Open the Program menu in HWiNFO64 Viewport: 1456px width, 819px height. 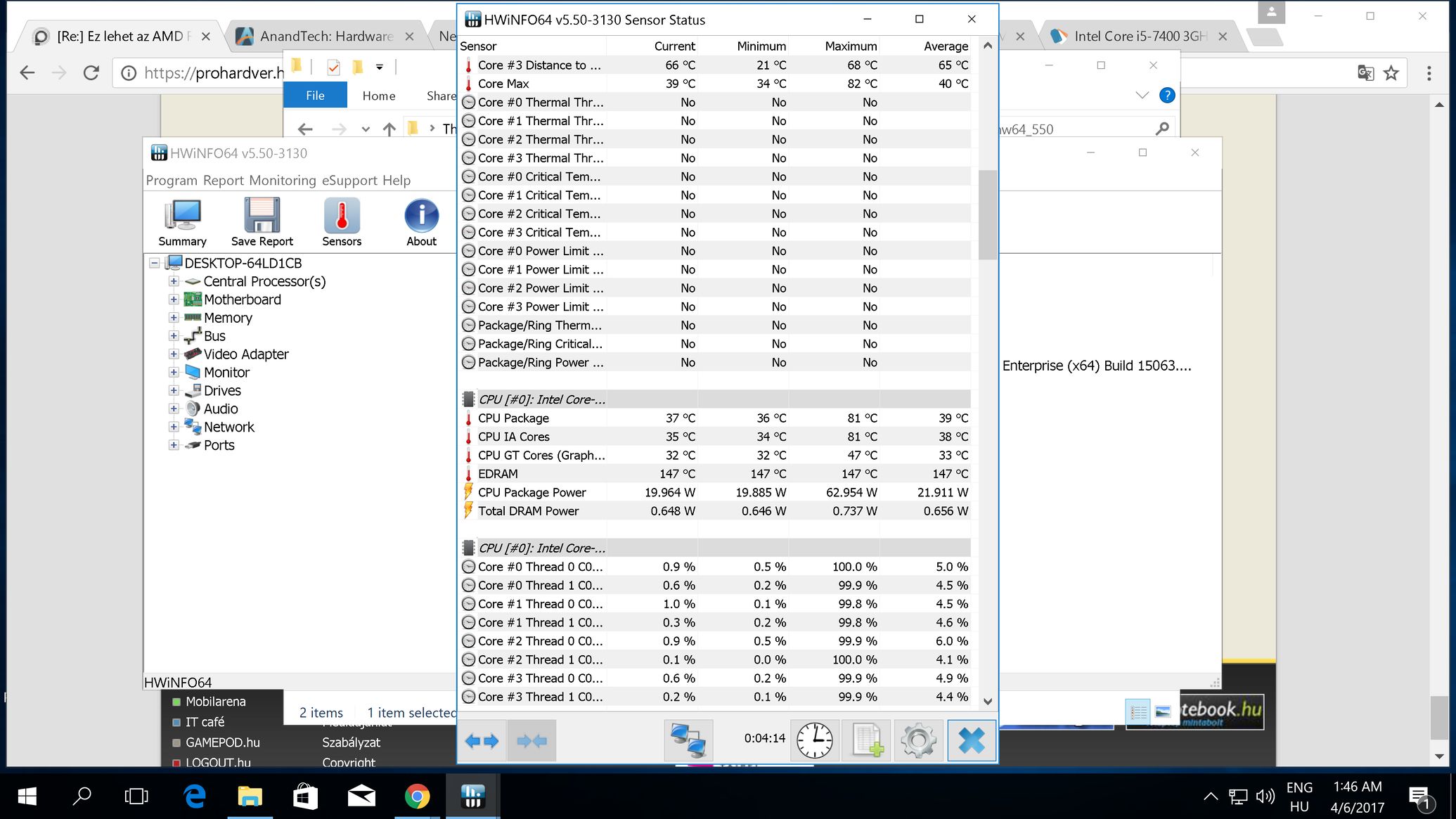[x=172, y=181]
